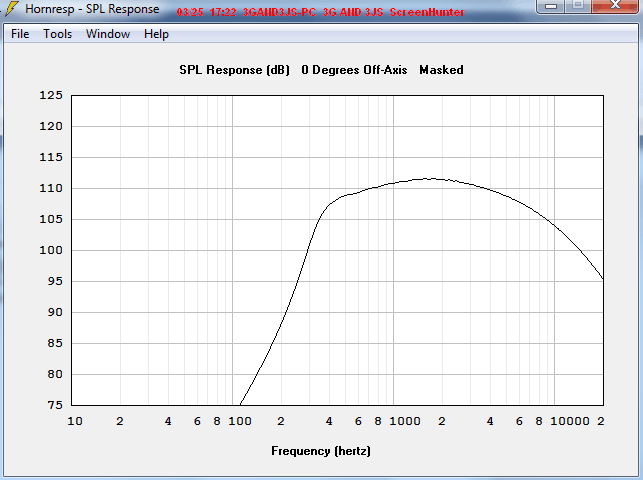
Task: Click the 105 value on the dB axis
Action: pos(51,219)
